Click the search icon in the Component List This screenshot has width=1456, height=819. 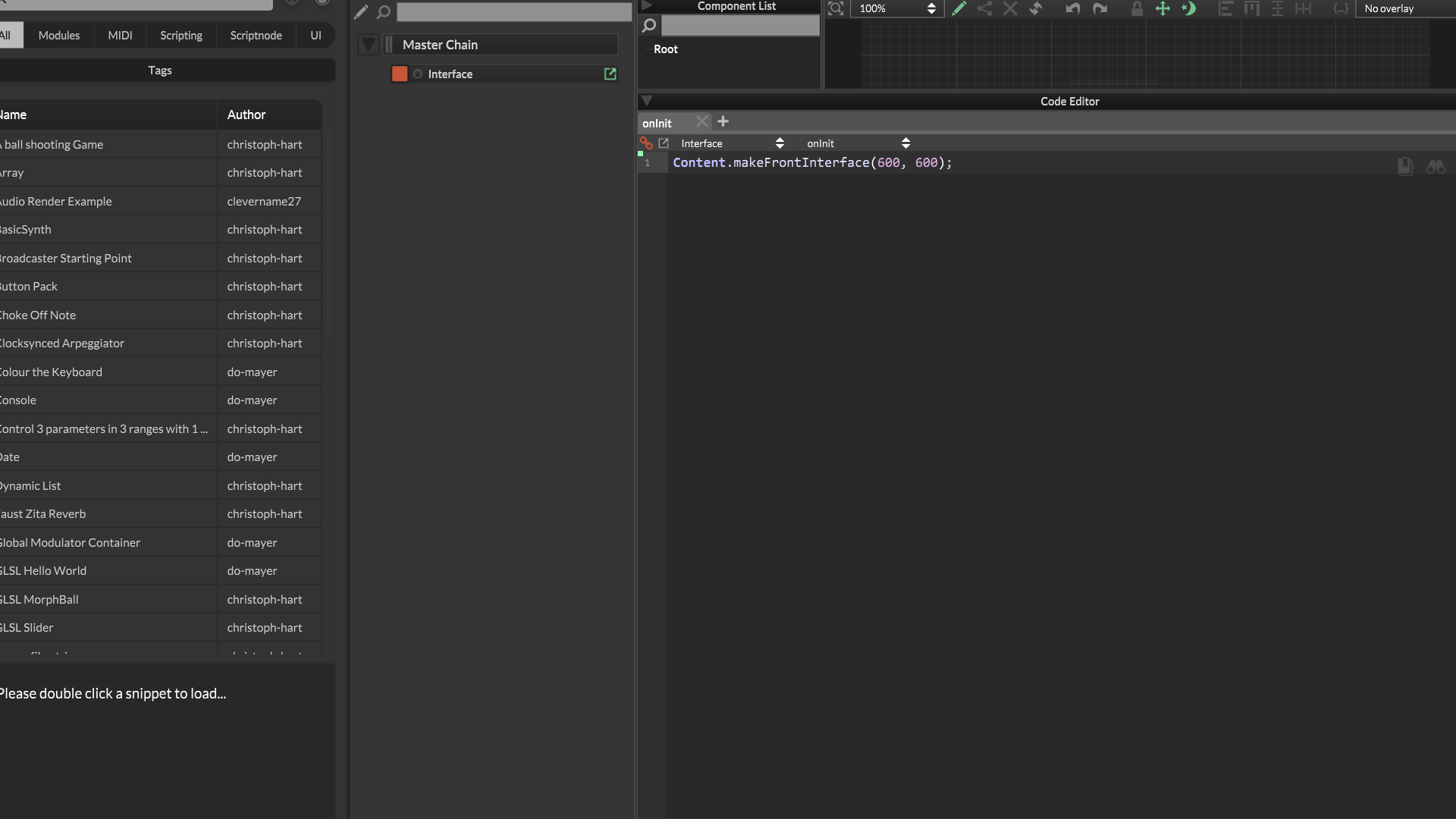649,26
